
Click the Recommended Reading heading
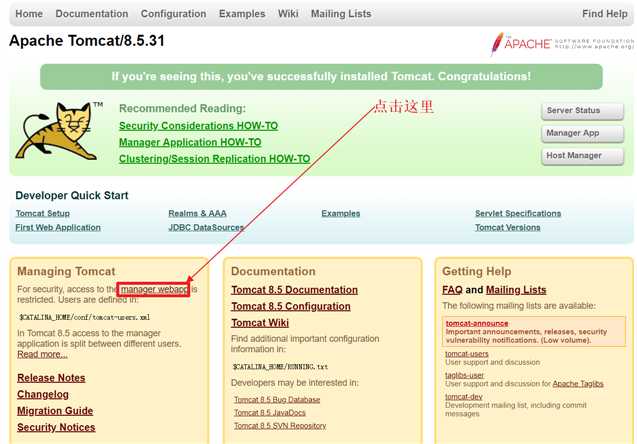[182, 108]
